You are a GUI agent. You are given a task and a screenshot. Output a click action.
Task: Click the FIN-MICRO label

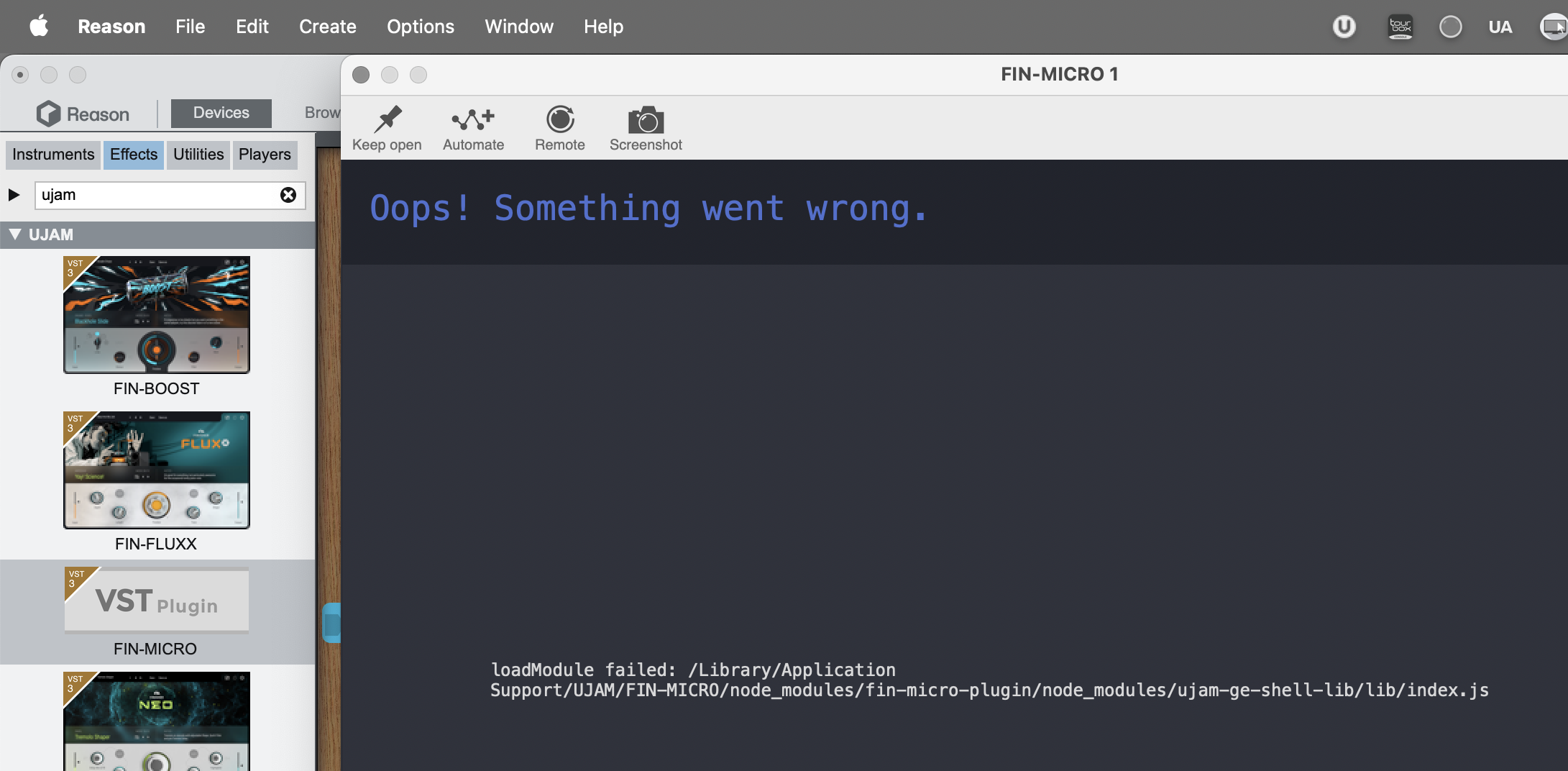point(155,649)
